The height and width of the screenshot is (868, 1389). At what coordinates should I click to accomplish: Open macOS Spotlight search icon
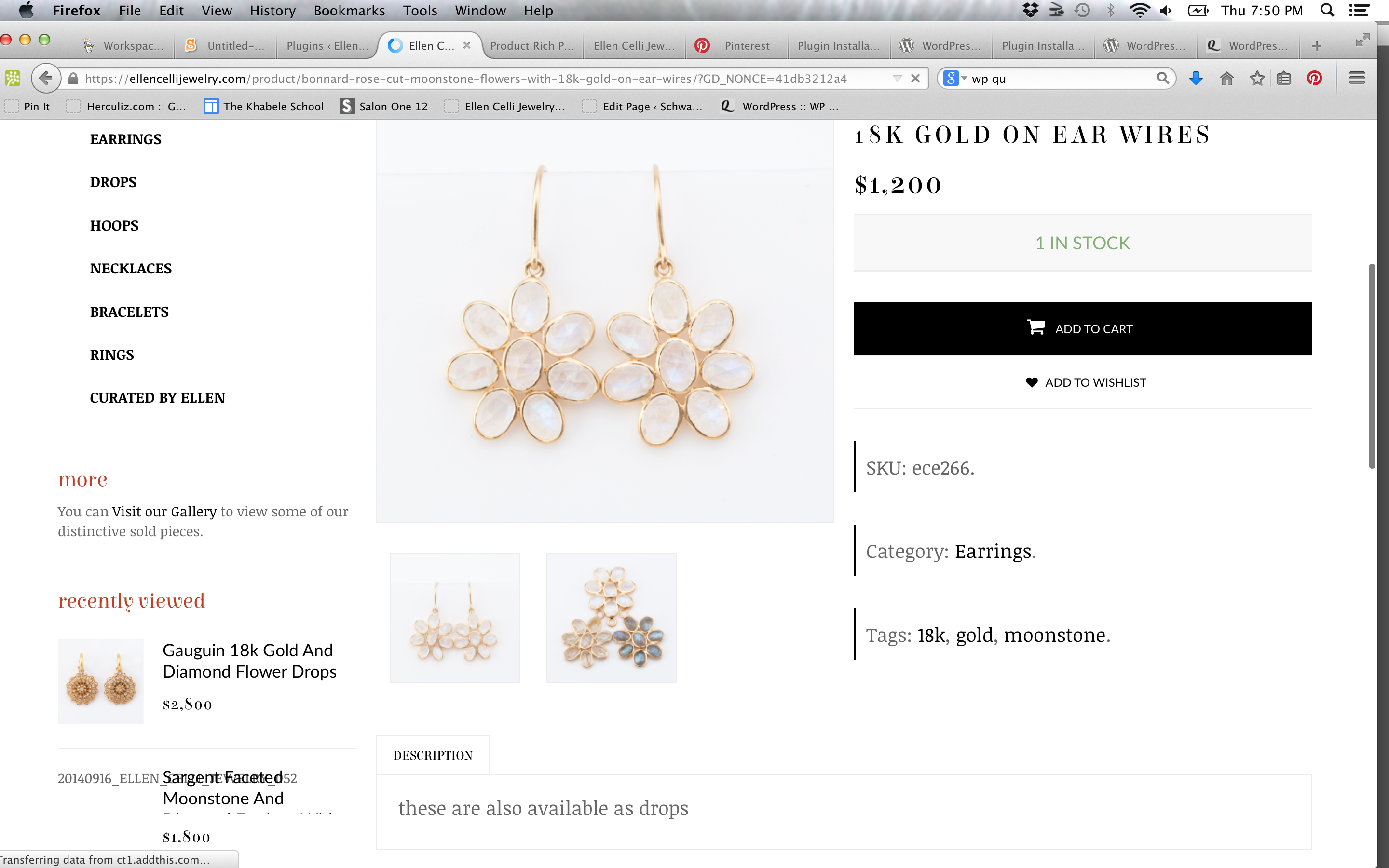click(x=1327, y=10)
